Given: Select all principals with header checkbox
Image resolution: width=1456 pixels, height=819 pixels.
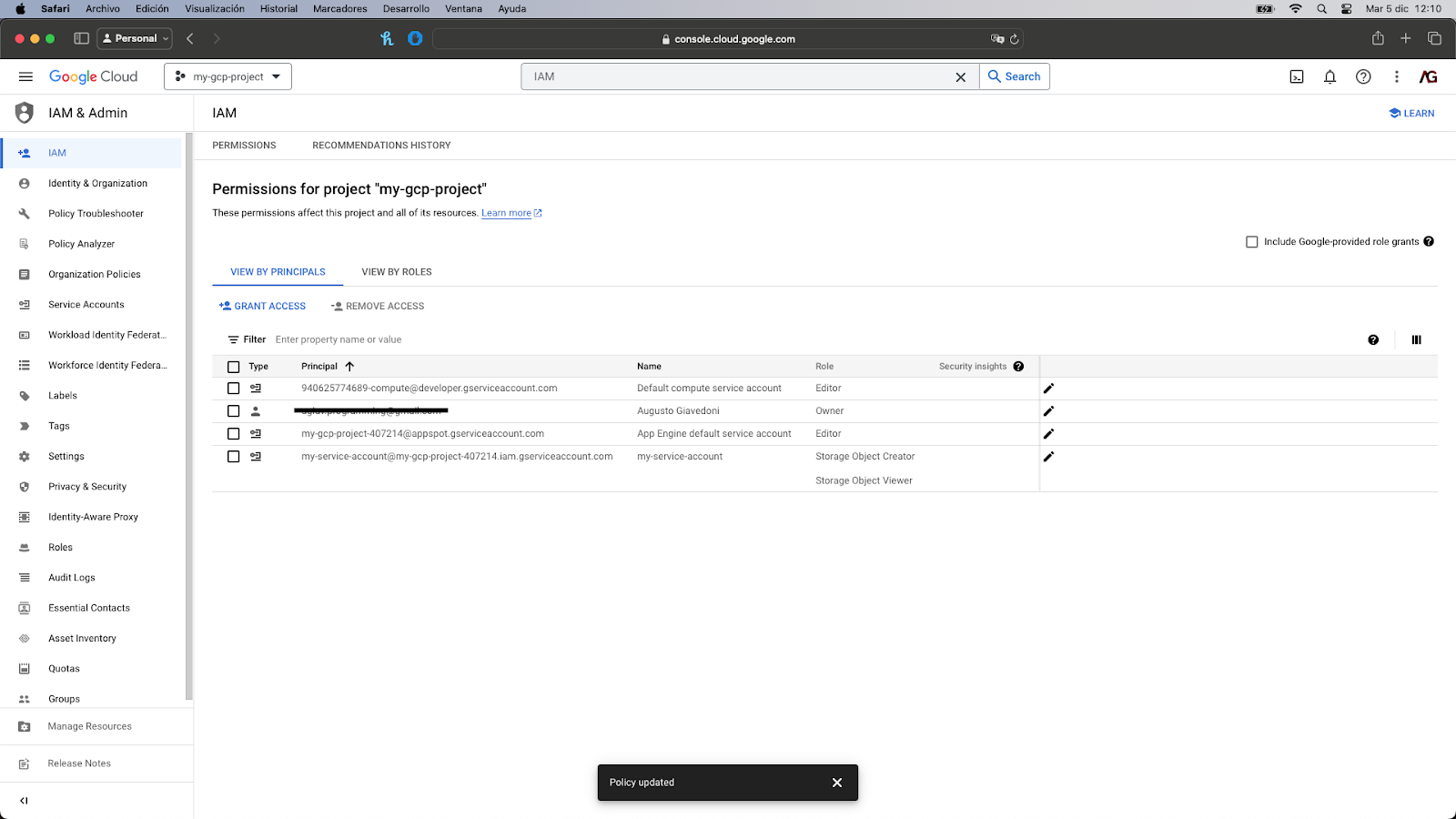Looking at the screenshot, I should [x=234, y=367].
